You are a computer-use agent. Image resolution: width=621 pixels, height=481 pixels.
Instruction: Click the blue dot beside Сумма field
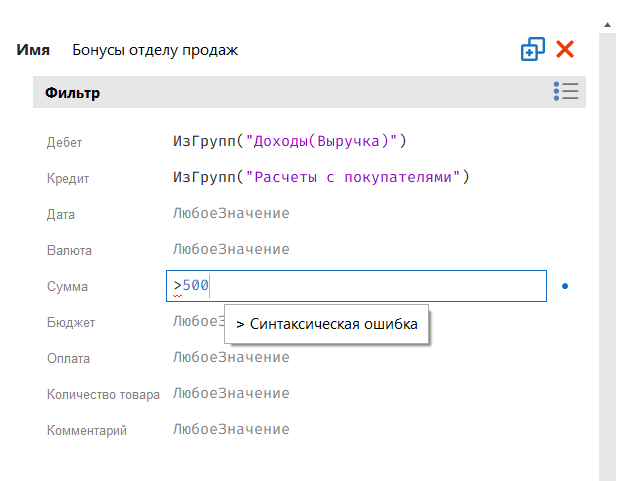565,287
